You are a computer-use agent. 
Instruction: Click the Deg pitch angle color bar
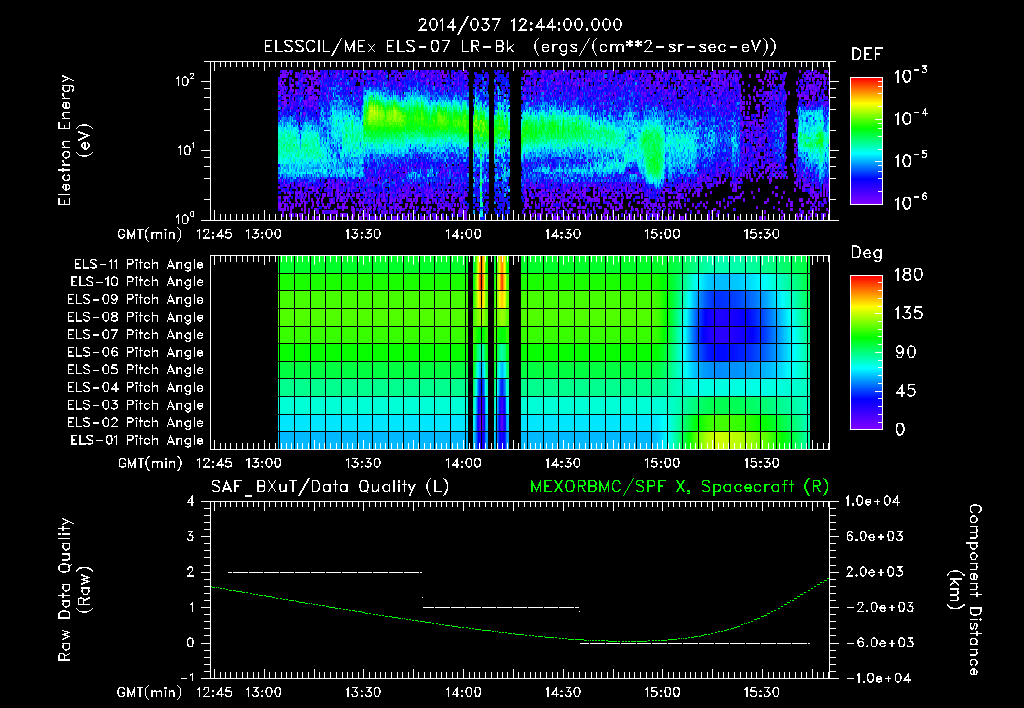coord(866,352)
